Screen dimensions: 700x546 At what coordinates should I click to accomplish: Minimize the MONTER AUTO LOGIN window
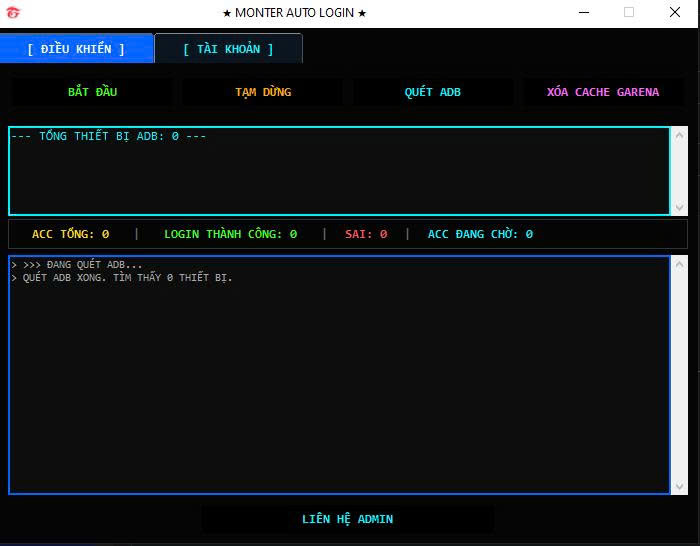584,13
